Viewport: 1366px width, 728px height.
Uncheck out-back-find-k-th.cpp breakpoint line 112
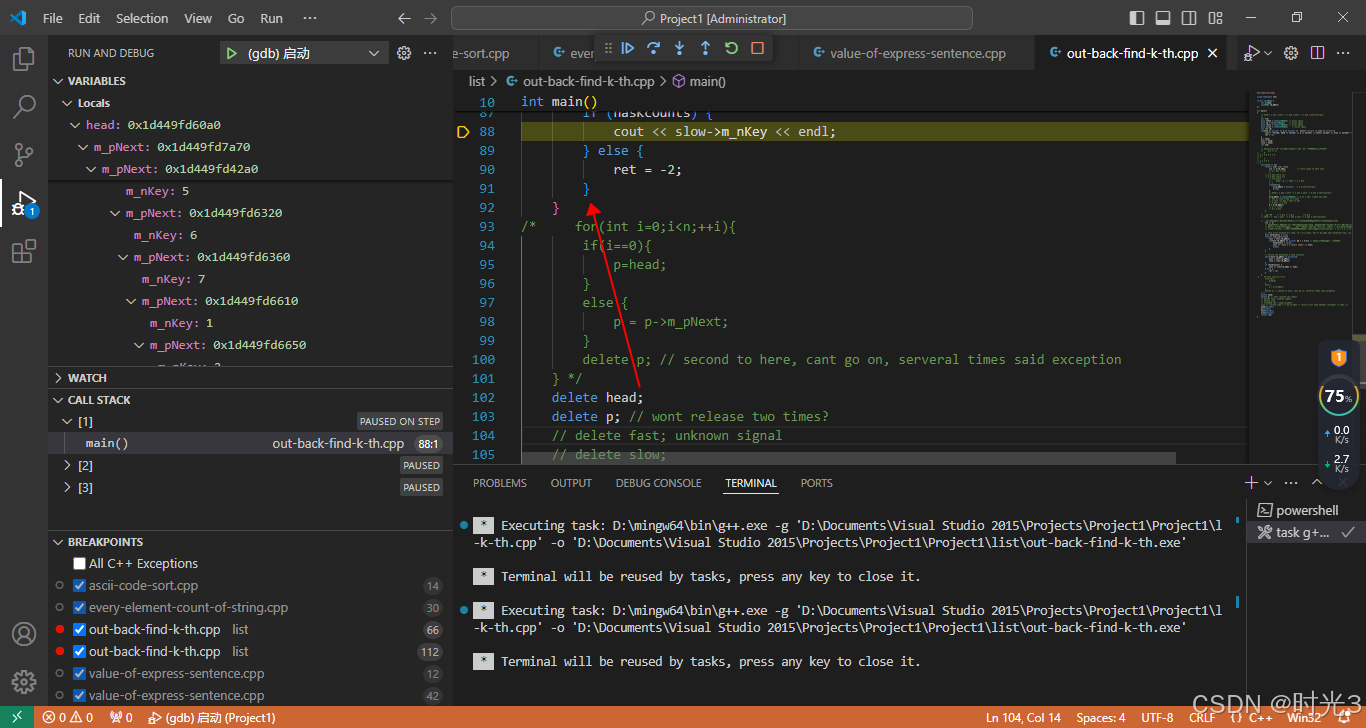pyautogui.click(x=80, y=651)
